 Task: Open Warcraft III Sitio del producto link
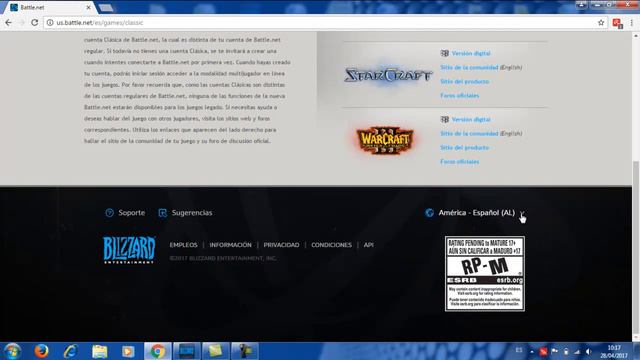pos(464,147)
